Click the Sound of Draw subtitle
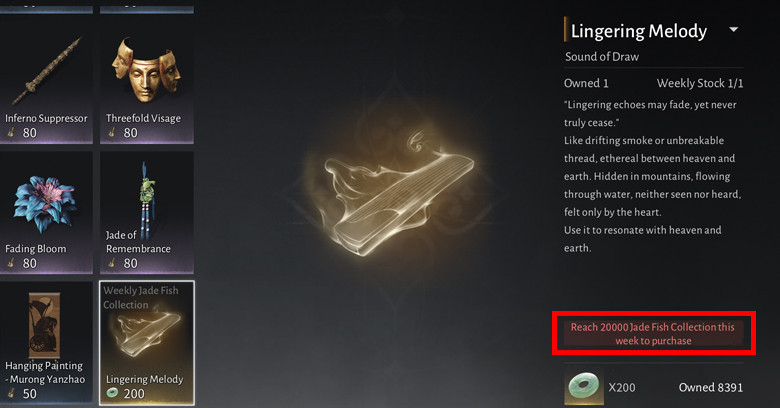This screenshot has width=780, height=408. (x=602, y=57)
